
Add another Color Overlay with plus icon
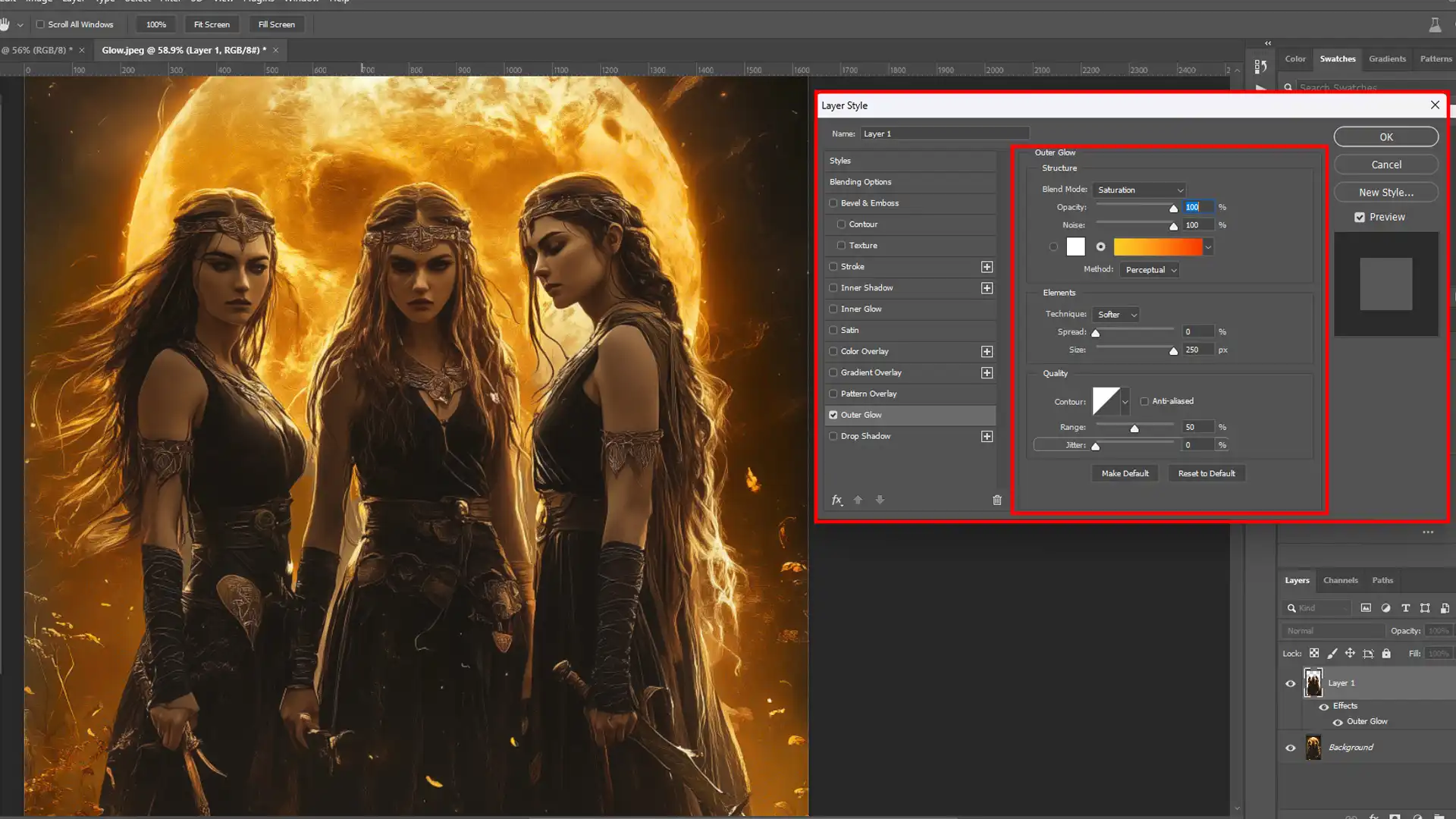point(987,352)
